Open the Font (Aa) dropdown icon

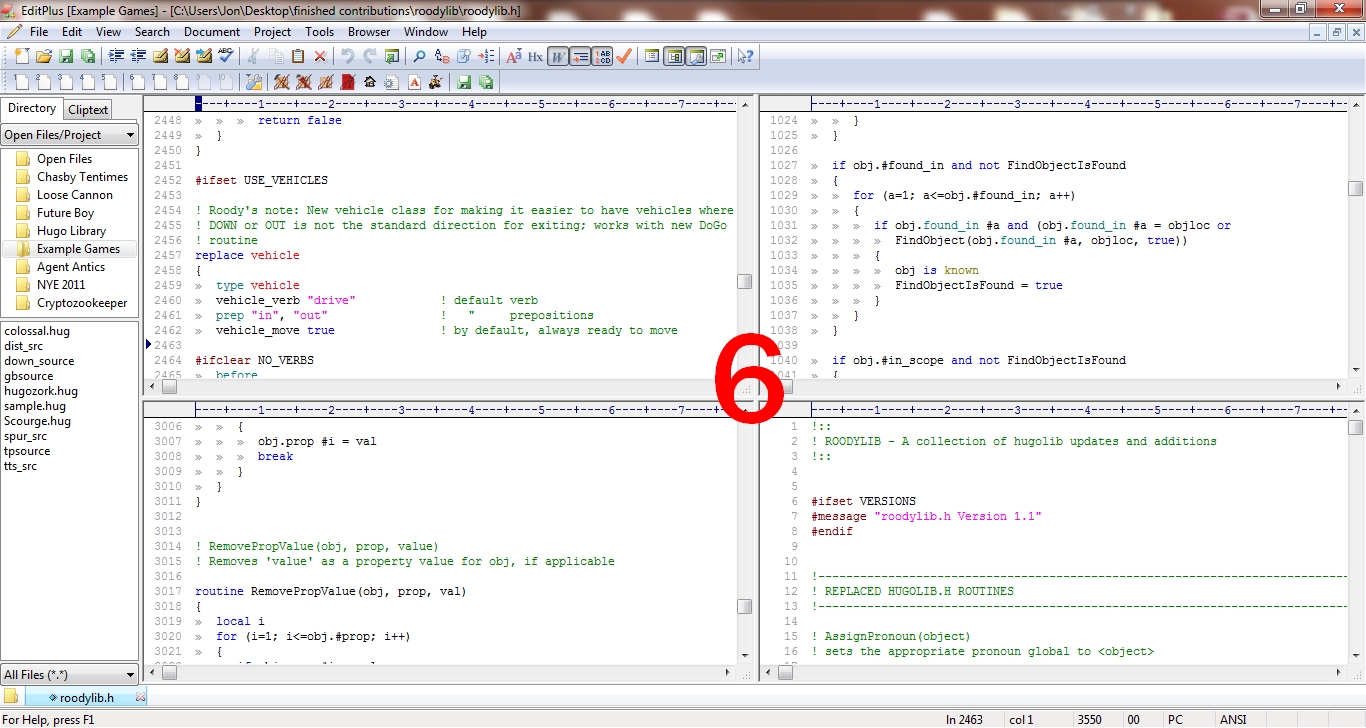pos(513,56)
